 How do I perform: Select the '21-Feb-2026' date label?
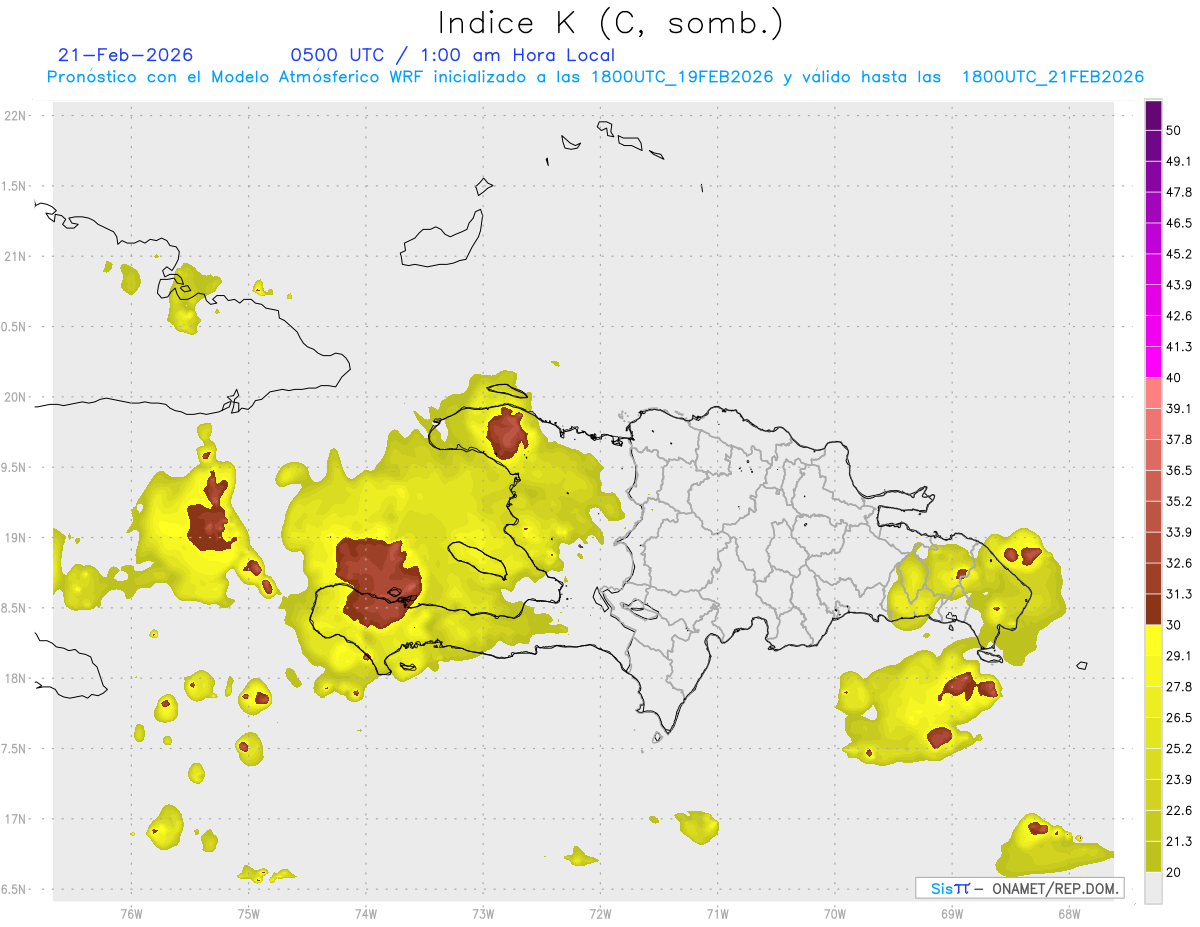(125, 55)
